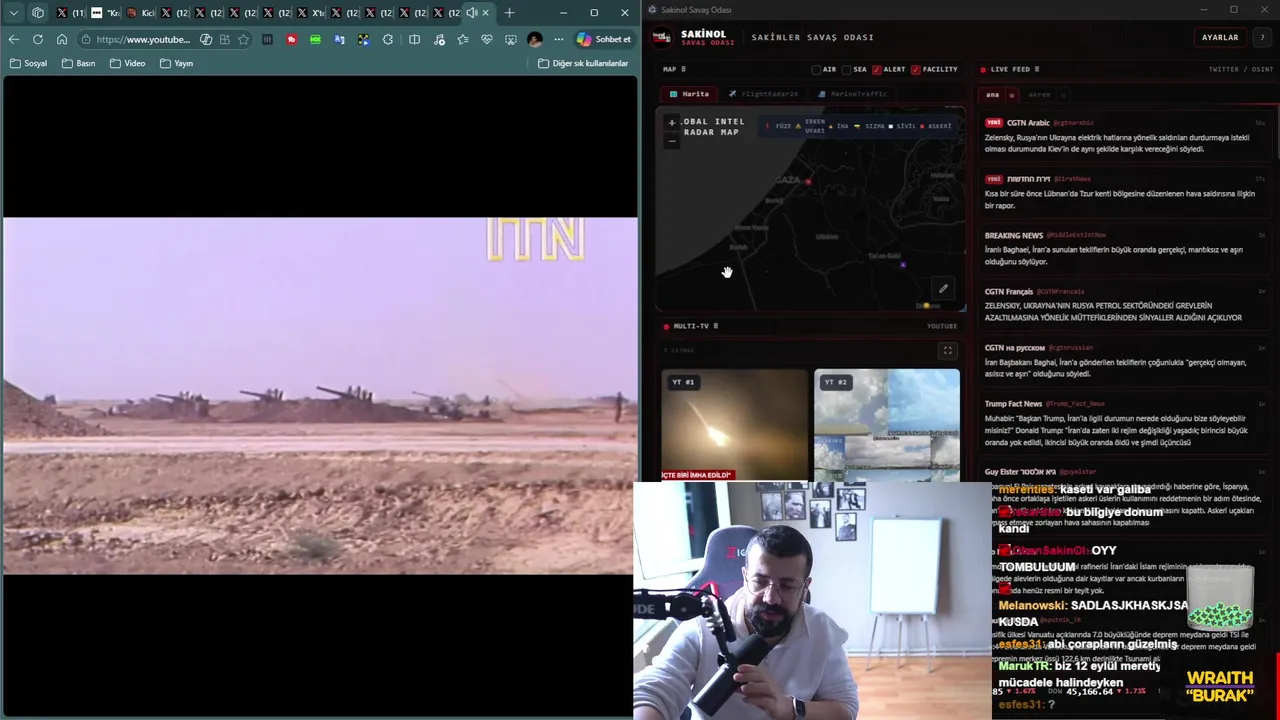Image resolution: width=1280 pixels, height=720 pixels.
Task: Open Edge split screen icon
Action: [x=414, y=39]
